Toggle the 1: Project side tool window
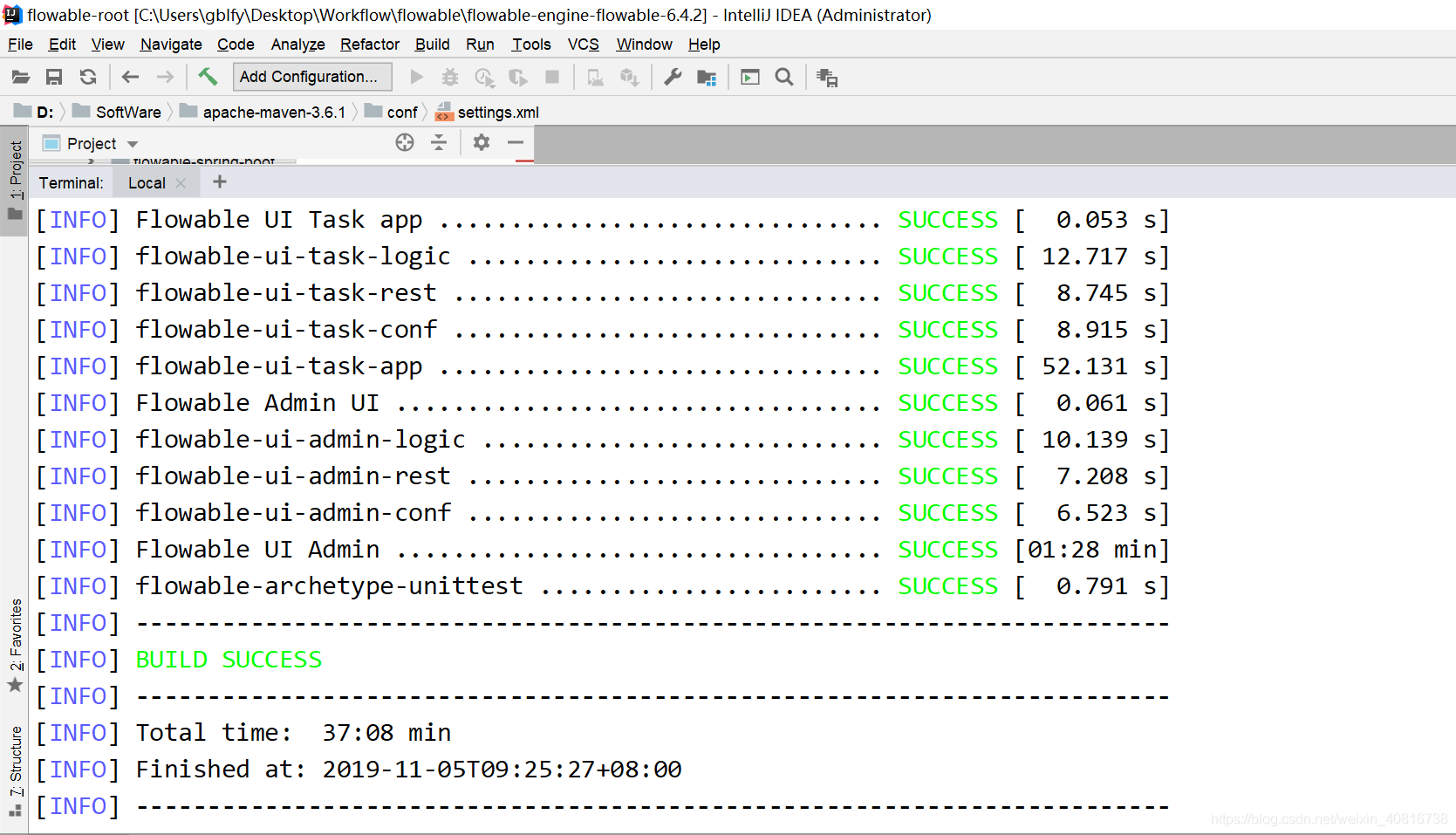1456x835 pixels. click(x=15, y=181)
